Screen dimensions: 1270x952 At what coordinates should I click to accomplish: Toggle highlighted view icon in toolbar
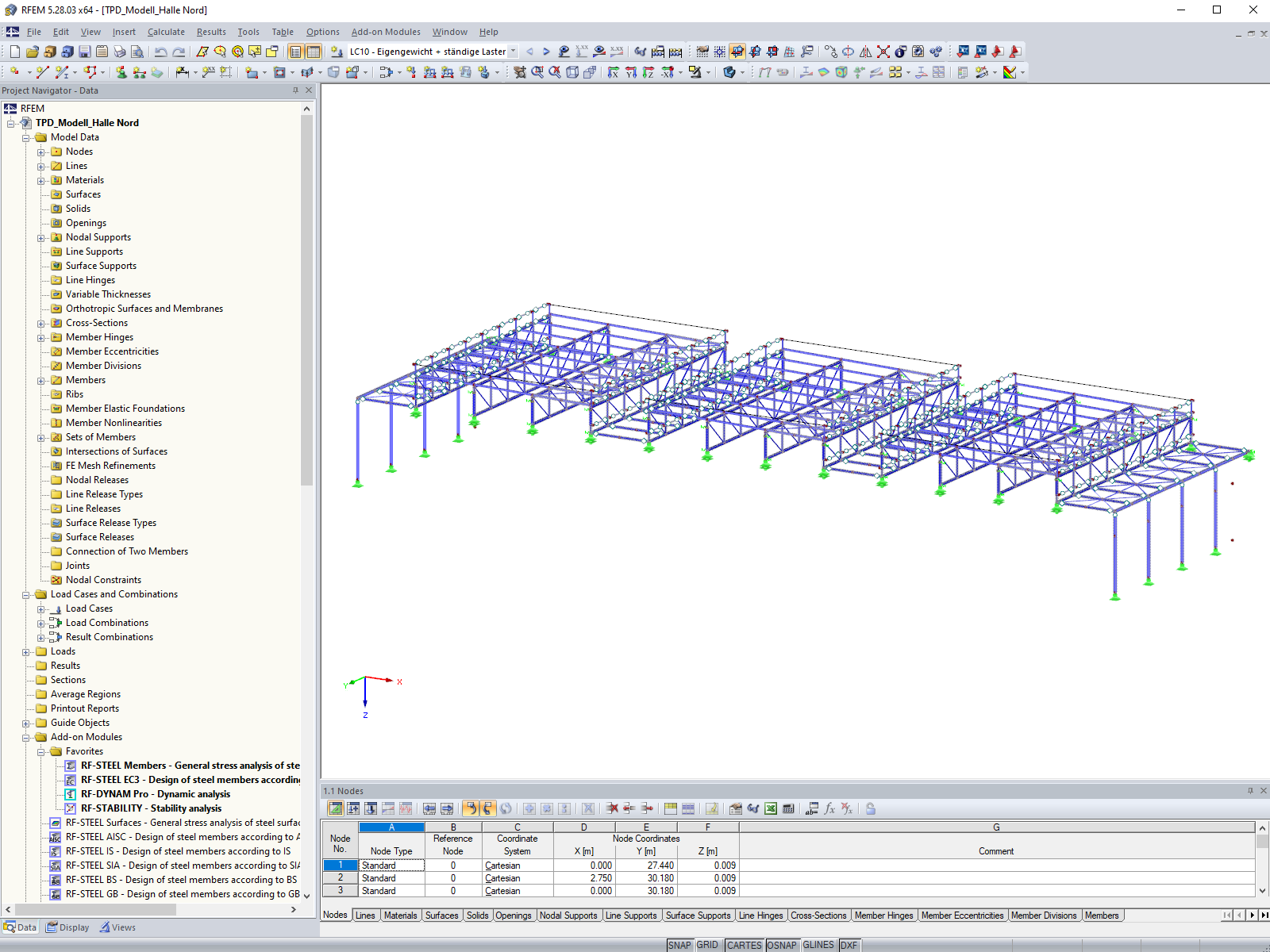tap(737, 52)
